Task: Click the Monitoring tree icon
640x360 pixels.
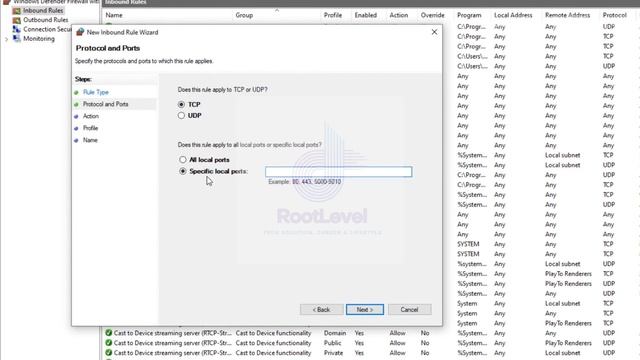Action: pos(16,39)
